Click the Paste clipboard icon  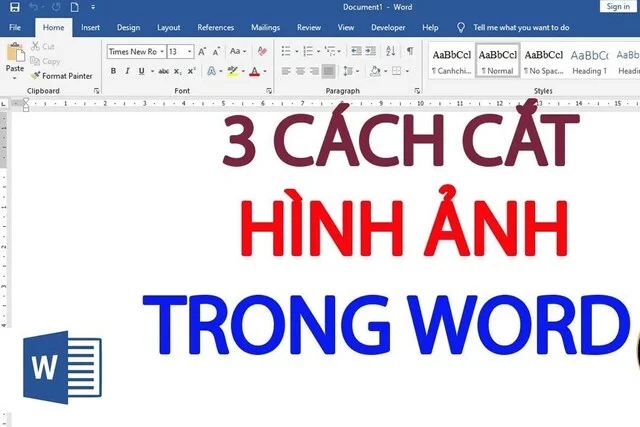coord(16,53)
